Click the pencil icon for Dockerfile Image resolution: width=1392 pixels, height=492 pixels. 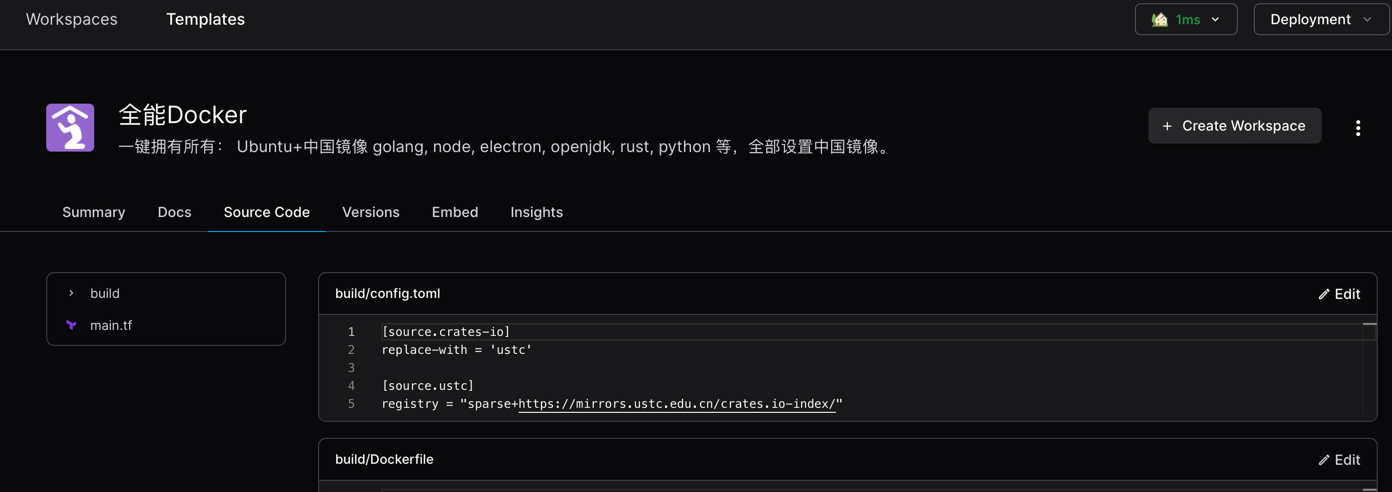[x=1324, y=460]
